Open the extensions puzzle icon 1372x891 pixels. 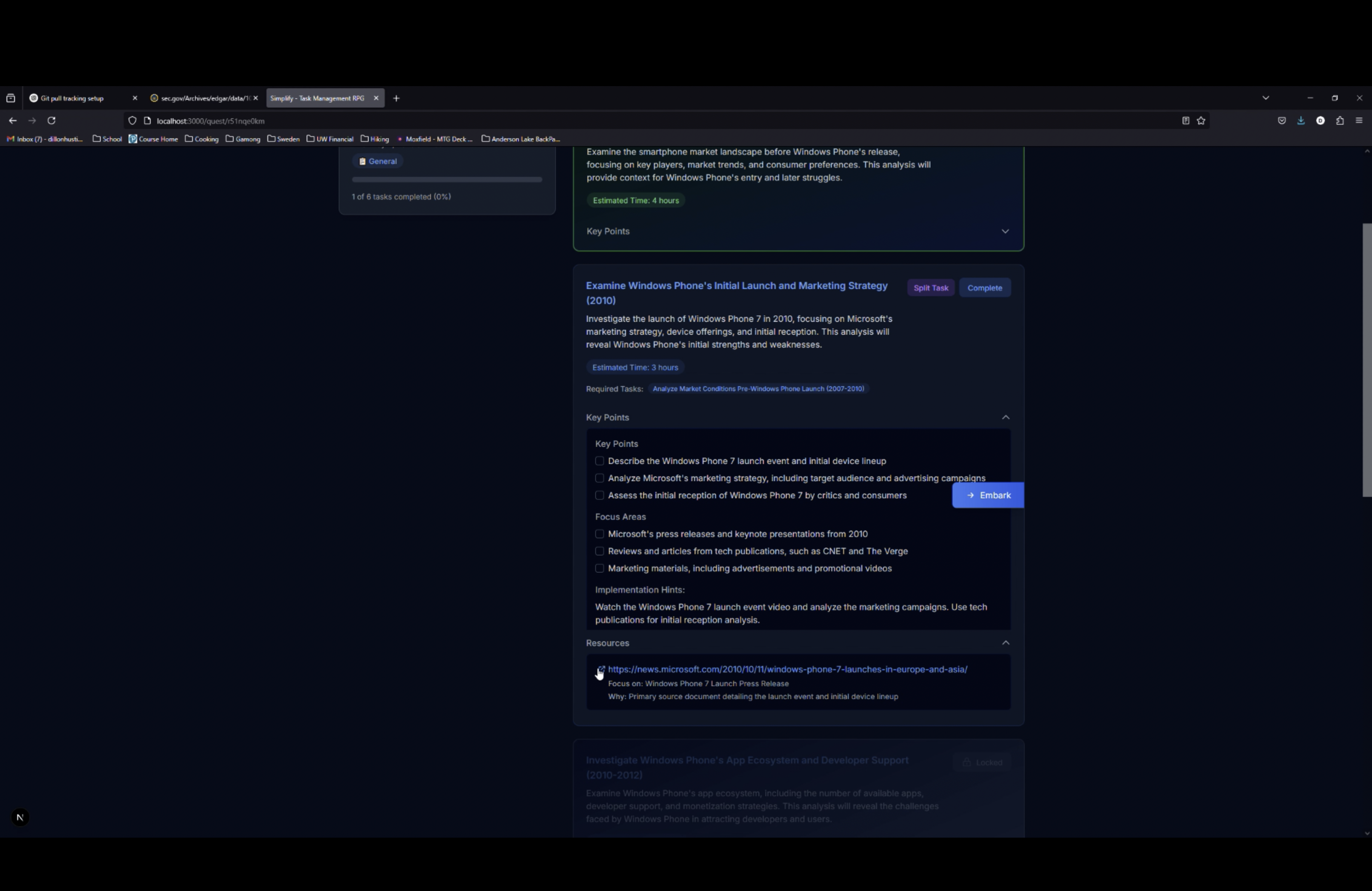[x=1340, y=120]
